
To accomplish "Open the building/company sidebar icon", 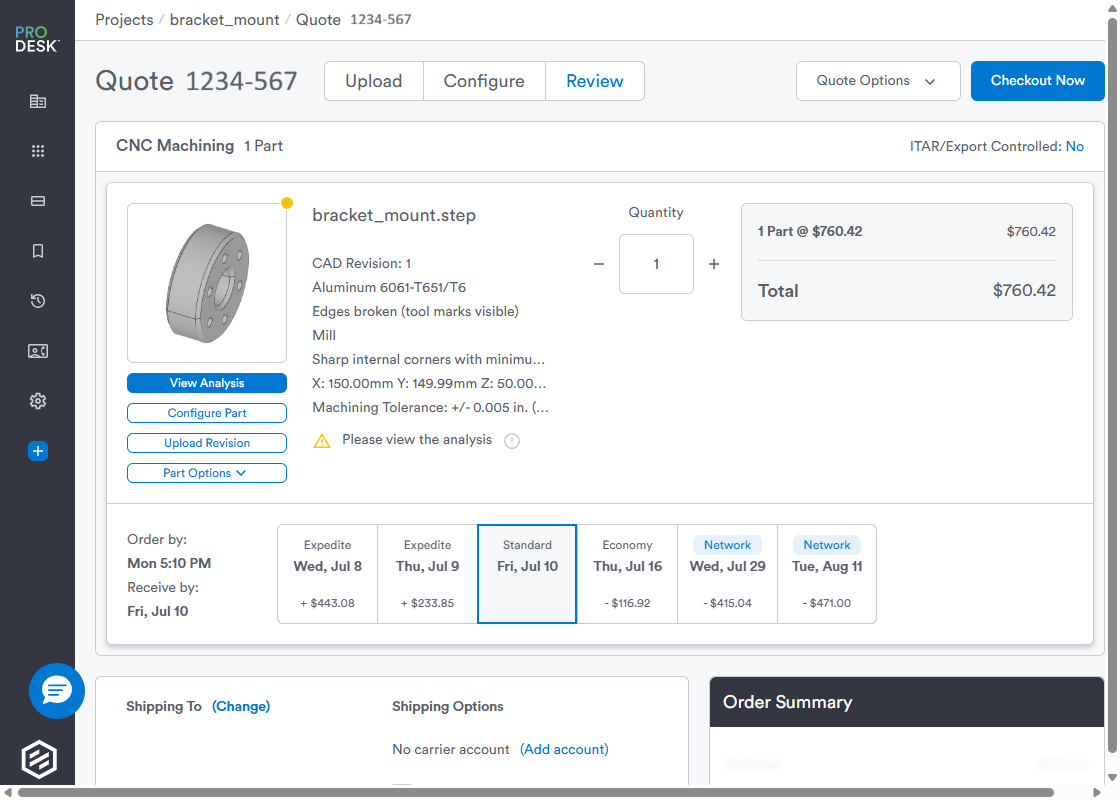I will click(38, 101).
